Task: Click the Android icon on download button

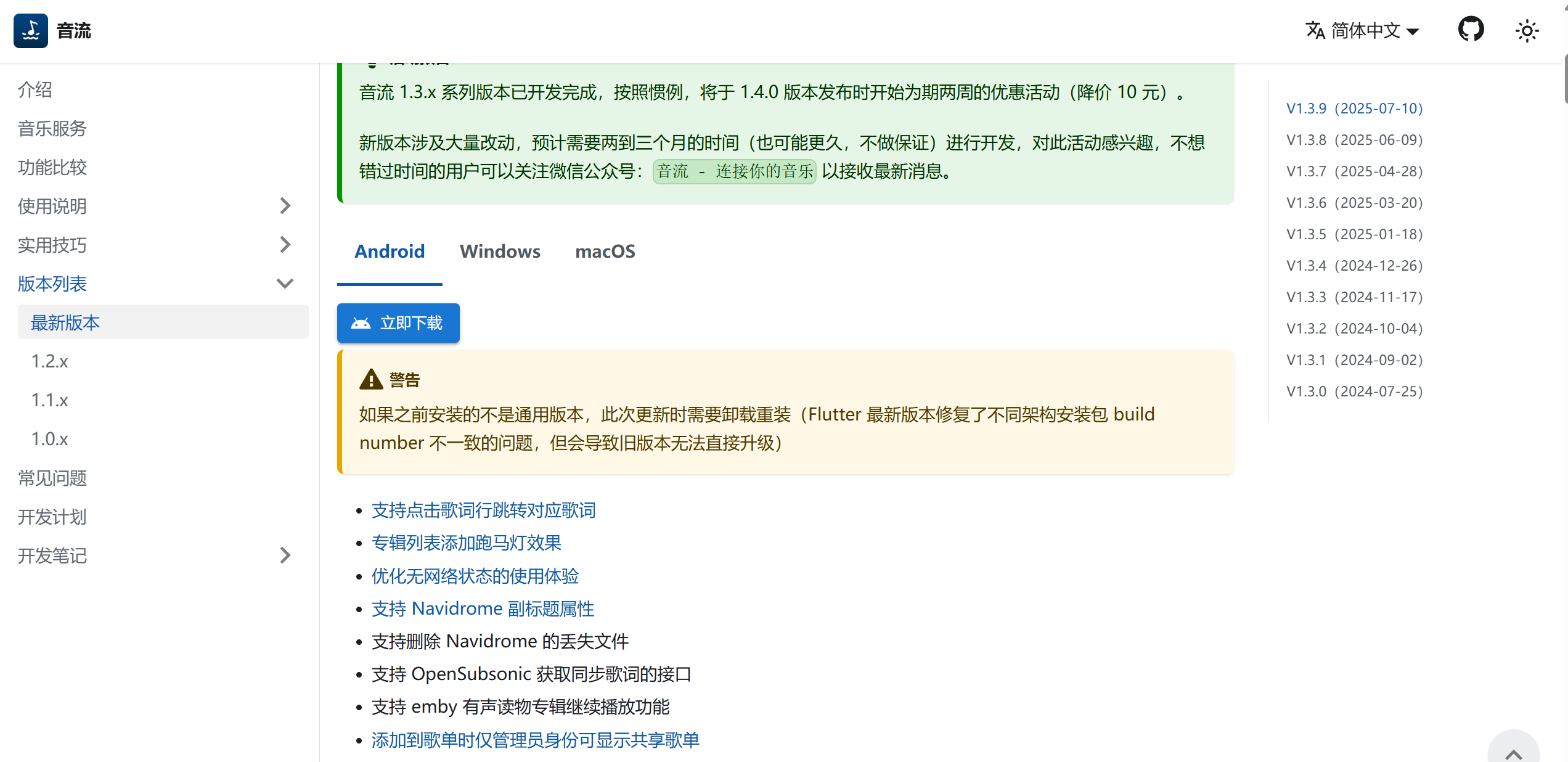Action: pos(361,323)
